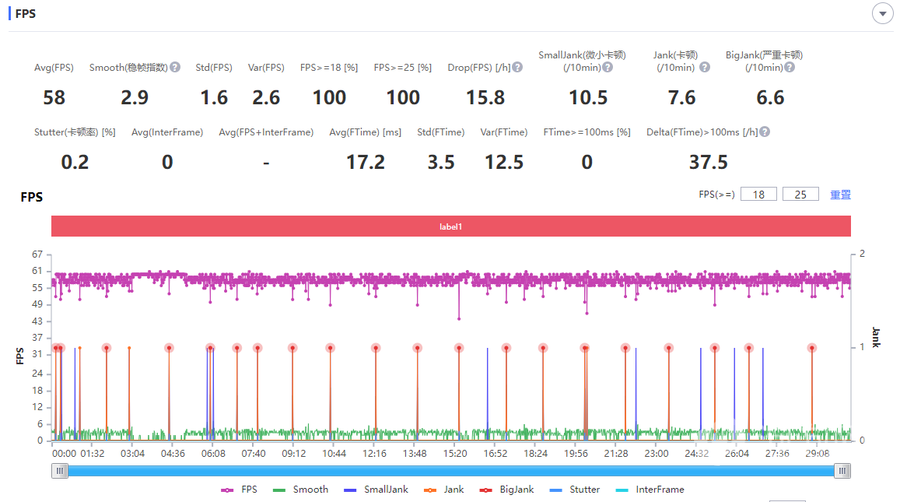
Task: Click the FPS threshold field showing 18
Action: coord(758,195)
